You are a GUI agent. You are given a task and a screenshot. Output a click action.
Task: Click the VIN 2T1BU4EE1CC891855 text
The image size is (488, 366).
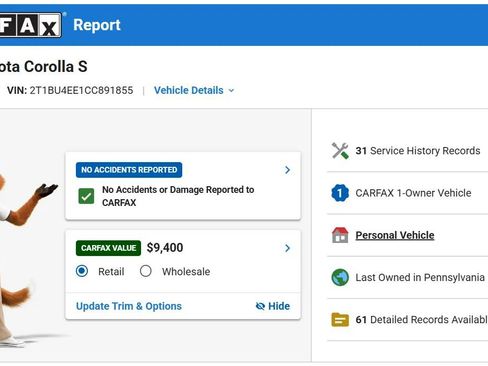click(70, 90)
